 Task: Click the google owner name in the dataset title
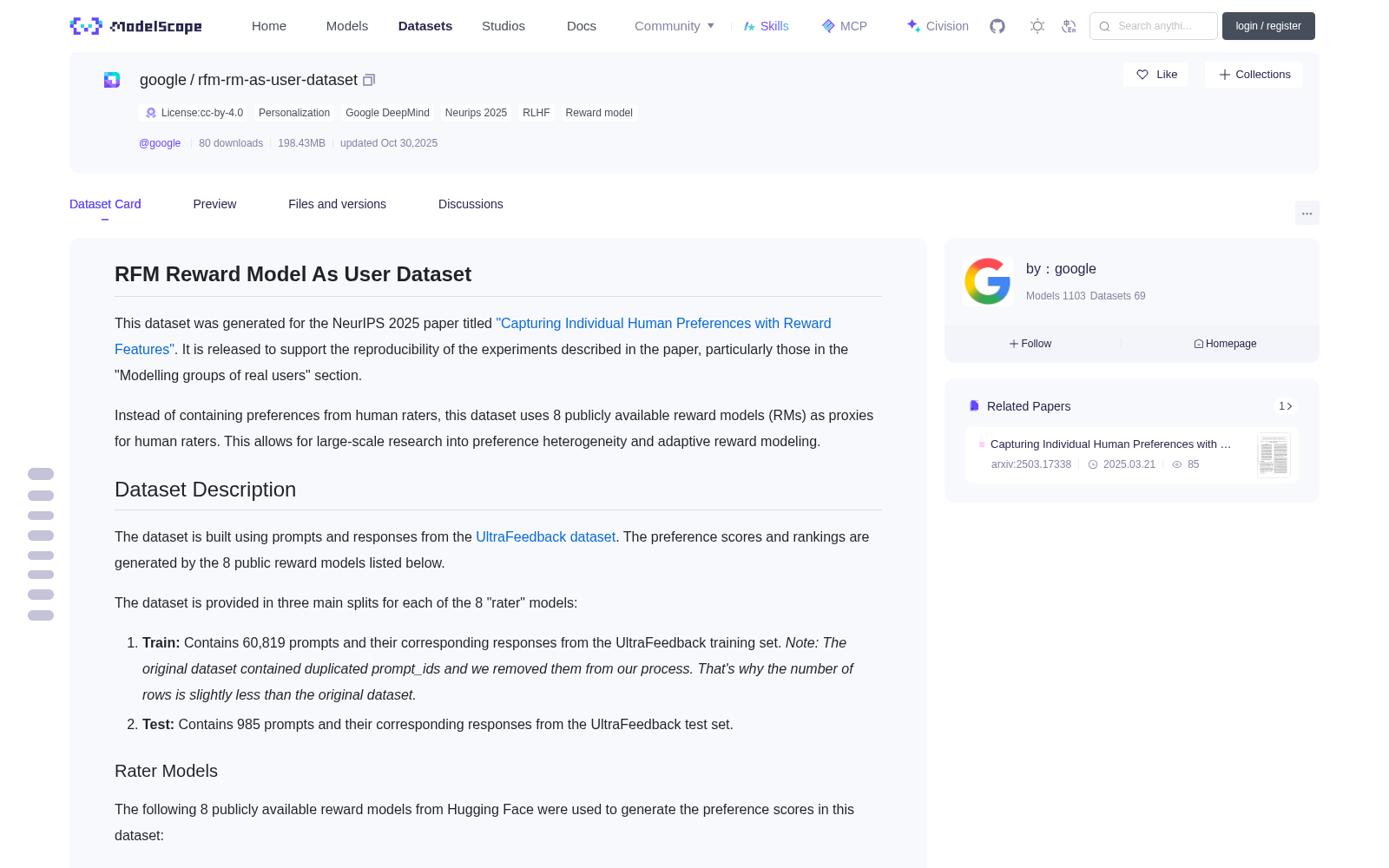pyautogui.click(x=163, y=80)
